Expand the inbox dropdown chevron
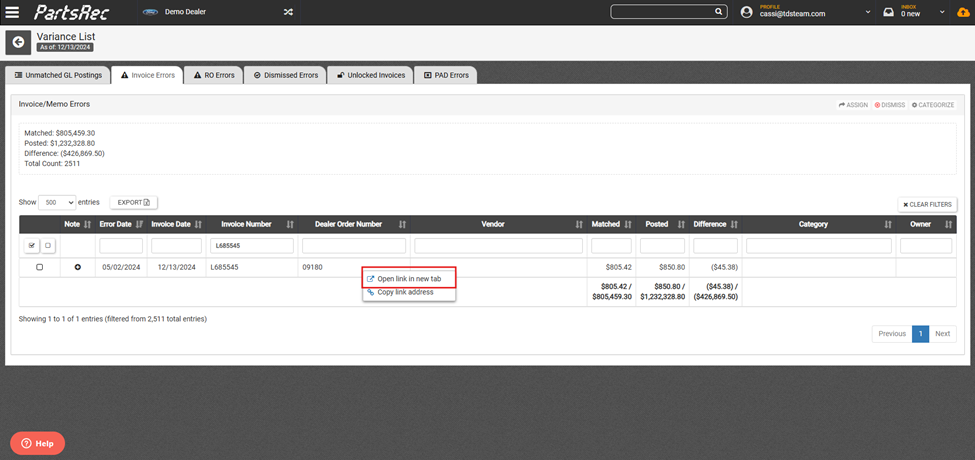 click(942, 12)
